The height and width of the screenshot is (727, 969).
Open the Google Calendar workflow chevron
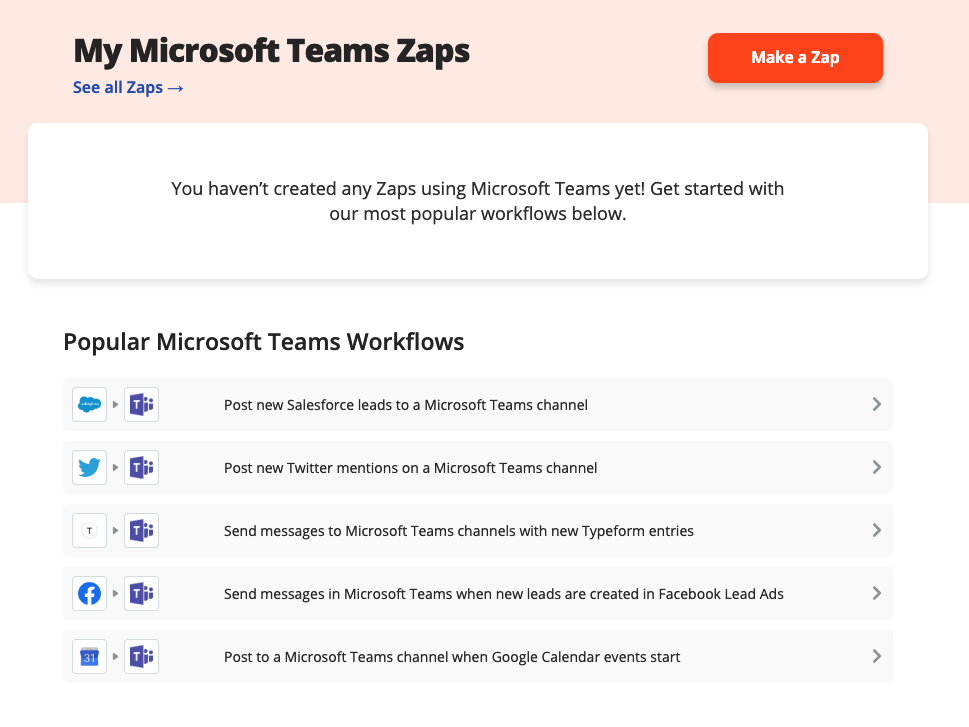pos(876,657)
